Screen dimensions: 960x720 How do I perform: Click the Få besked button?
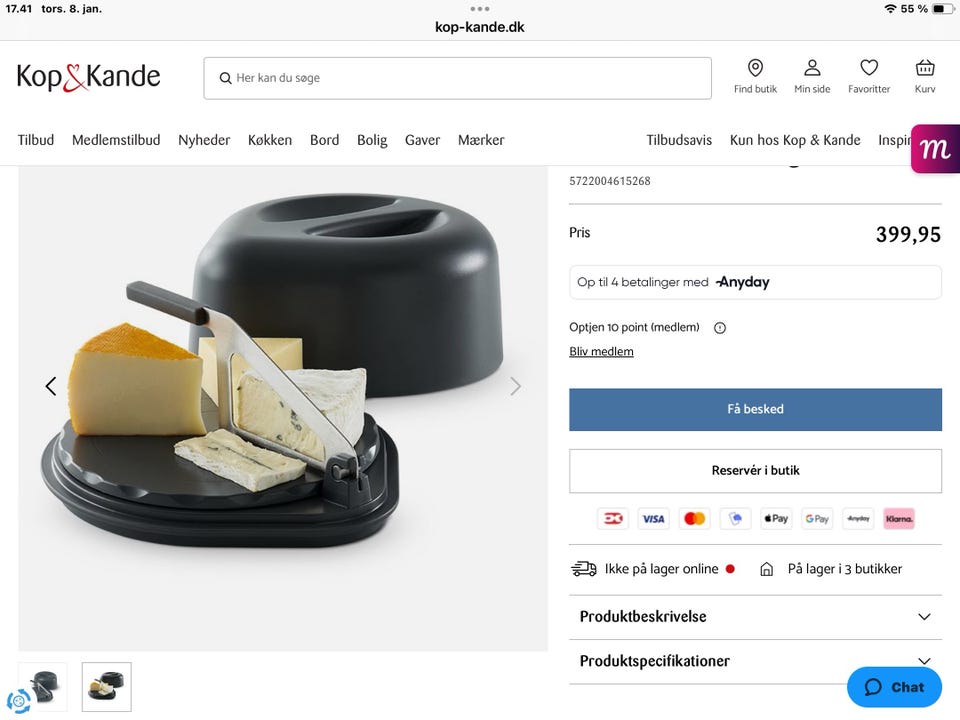click(x=755, y=410)
